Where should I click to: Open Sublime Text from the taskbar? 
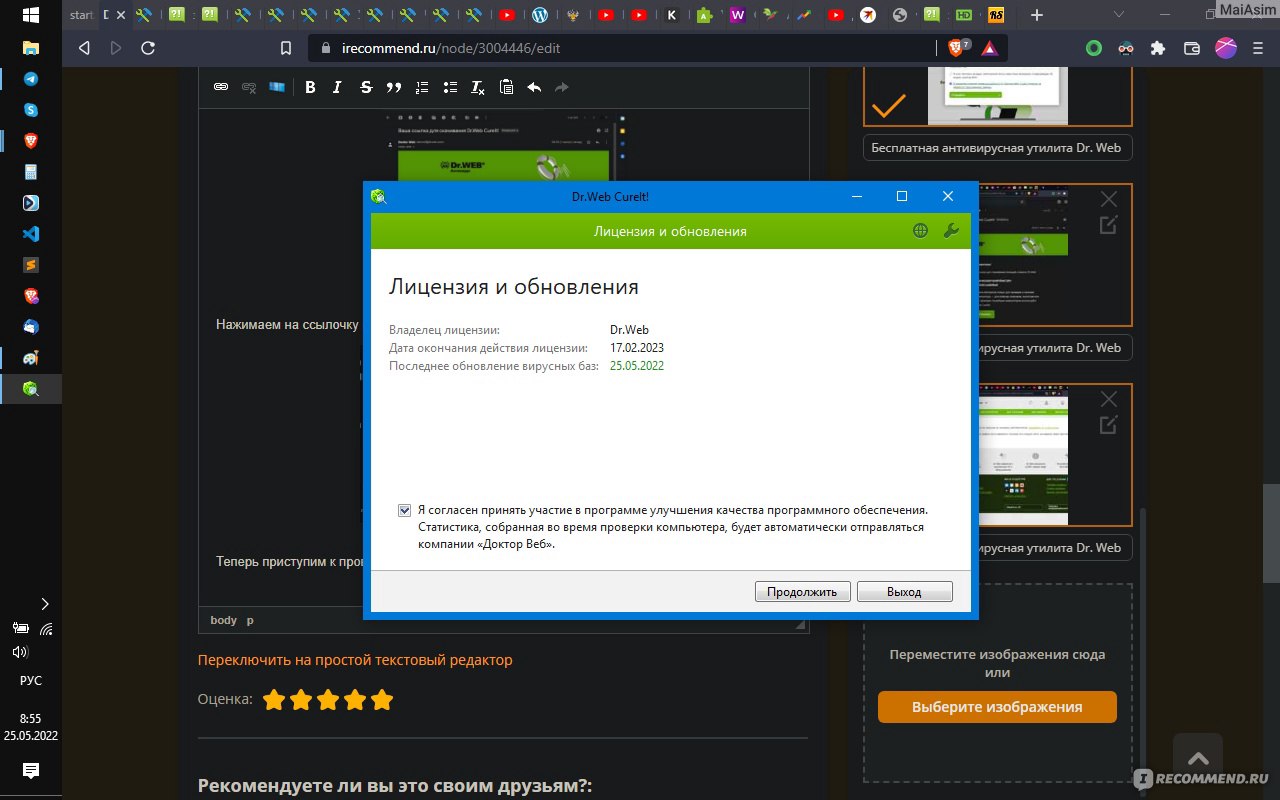(x=31, y=265)
